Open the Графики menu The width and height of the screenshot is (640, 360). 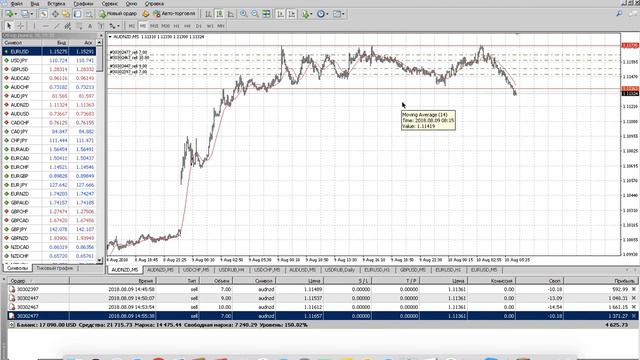pyautogui.click(x=83, y=4)
